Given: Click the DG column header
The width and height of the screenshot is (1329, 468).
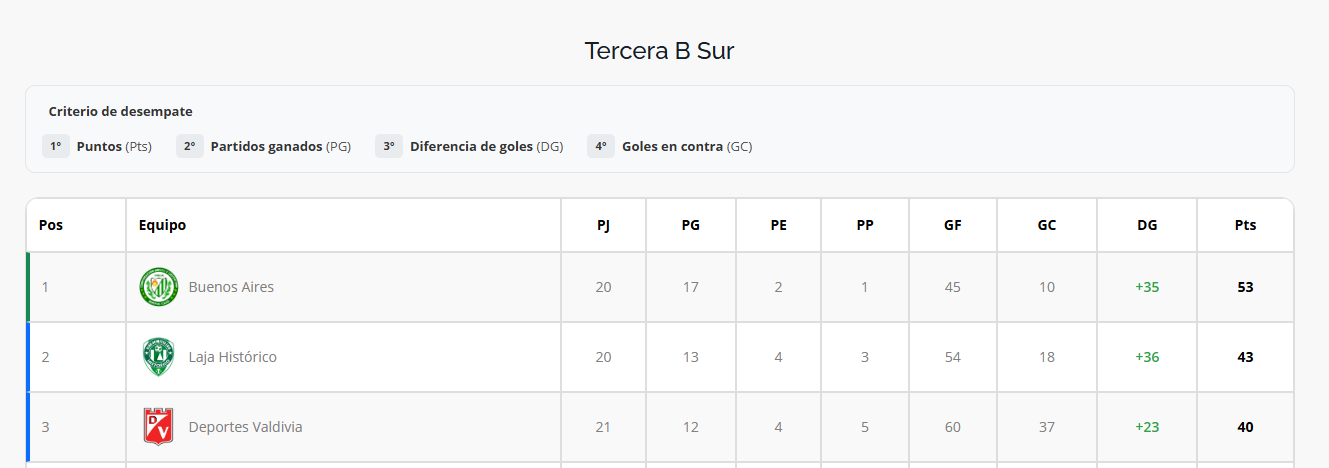Looking at the screenshot, I should point(1147,225).
